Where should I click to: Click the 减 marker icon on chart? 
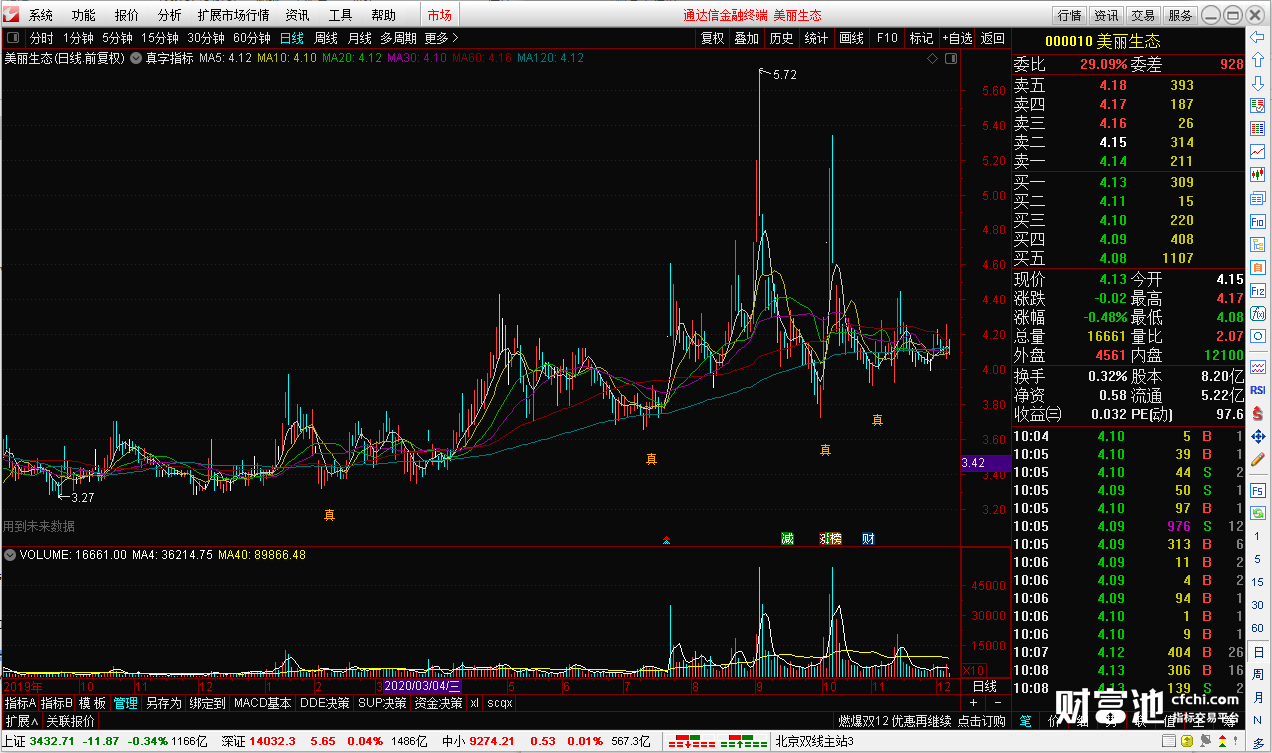(x=788, y=539)
